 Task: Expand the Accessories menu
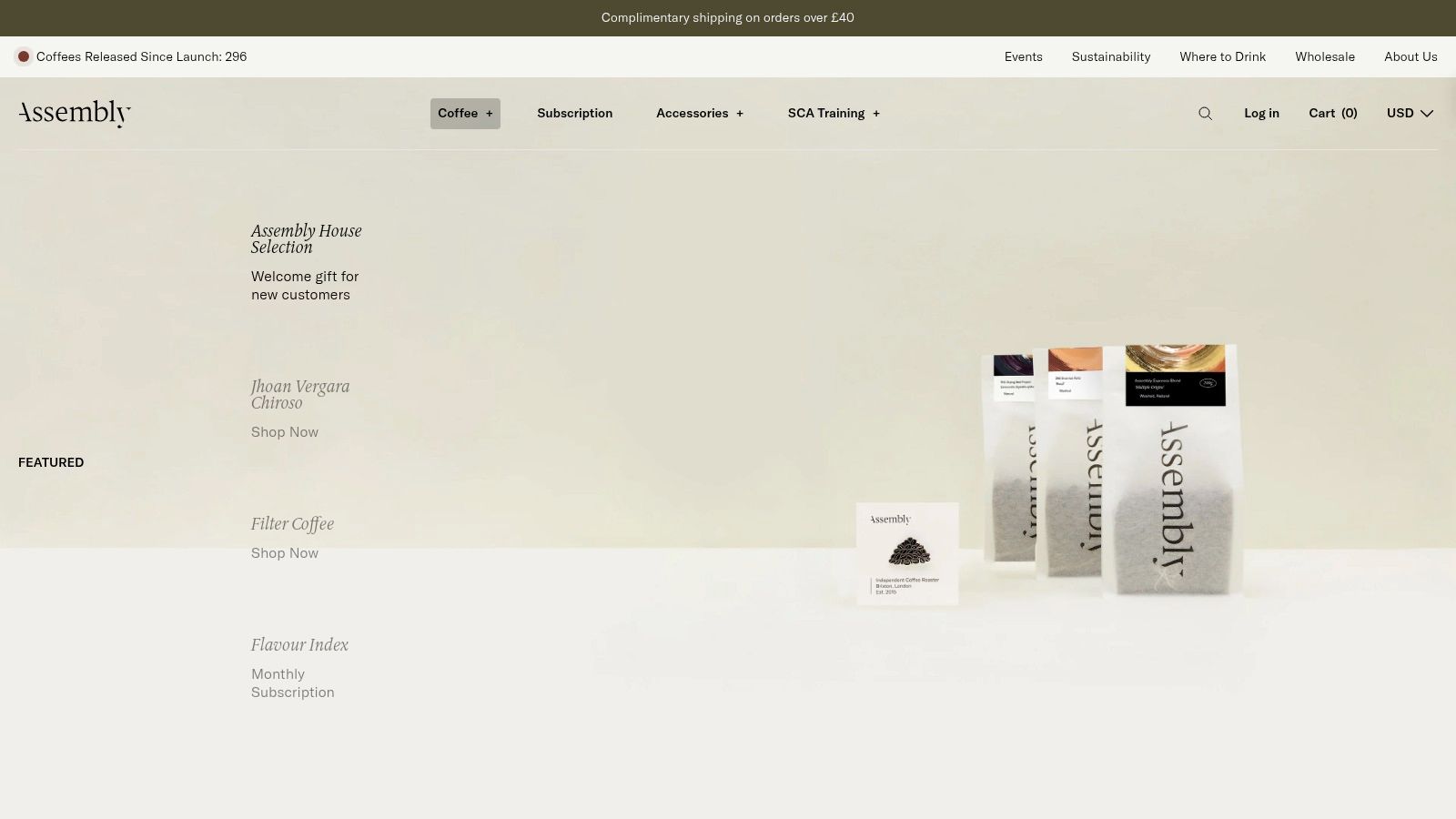700,114
